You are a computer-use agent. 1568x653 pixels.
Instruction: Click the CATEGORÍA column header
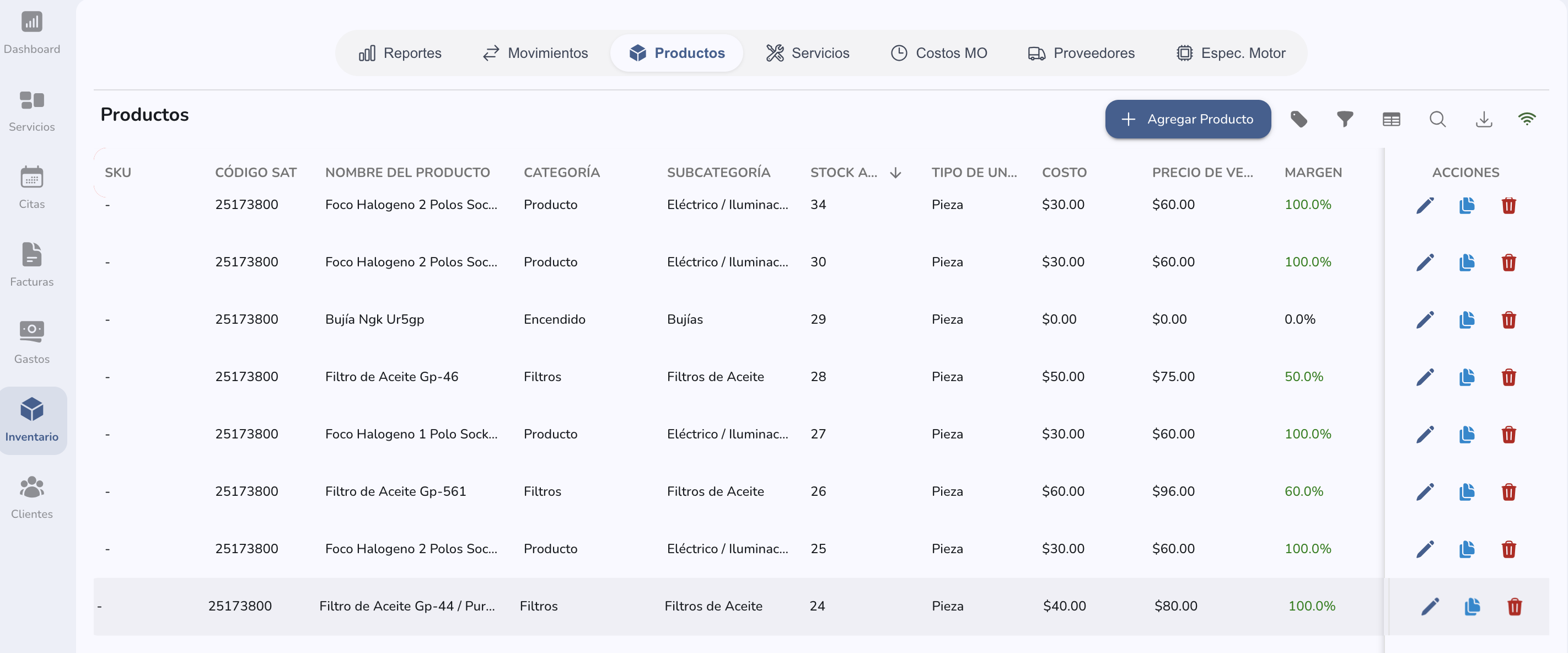[561, 173]
